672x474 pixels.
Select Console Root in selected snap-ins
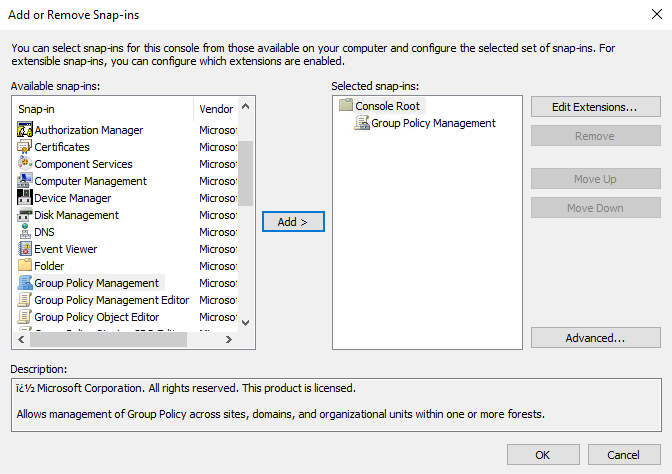point(387,106)
